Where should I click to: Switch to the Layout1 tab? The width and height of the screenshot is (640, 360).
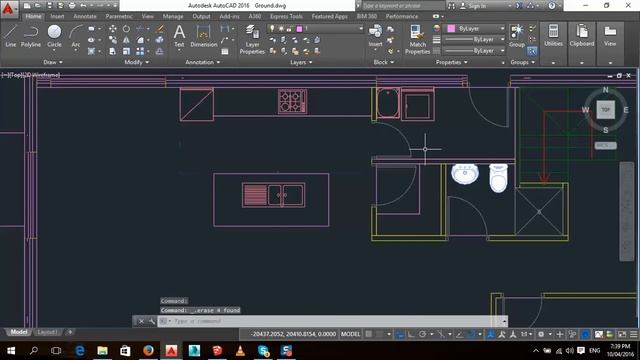click(x=47, y=332)
